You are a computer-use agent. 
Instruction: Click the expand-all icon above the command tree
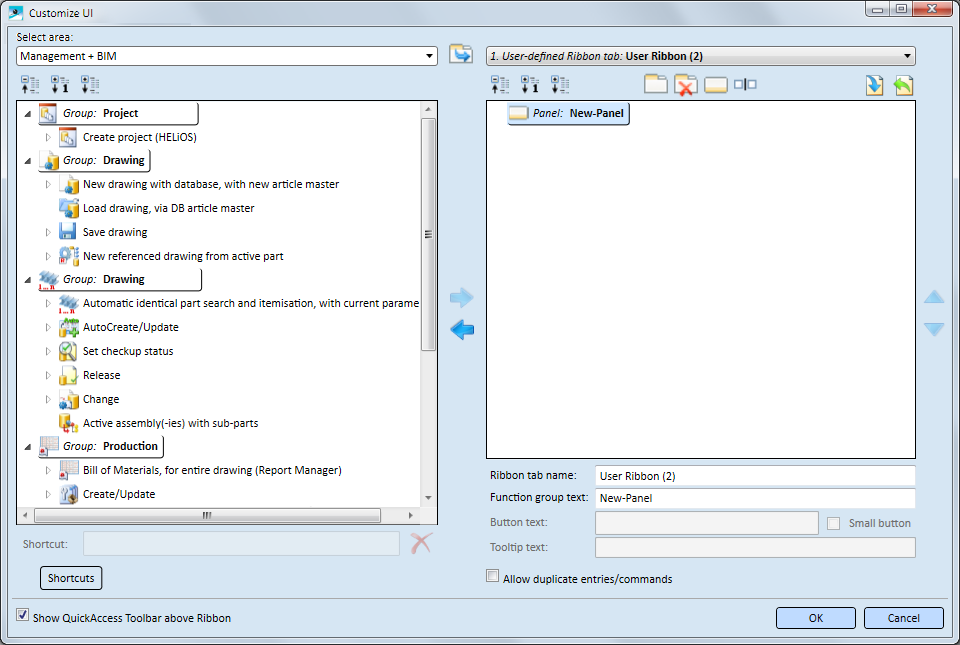click(90, 84)
